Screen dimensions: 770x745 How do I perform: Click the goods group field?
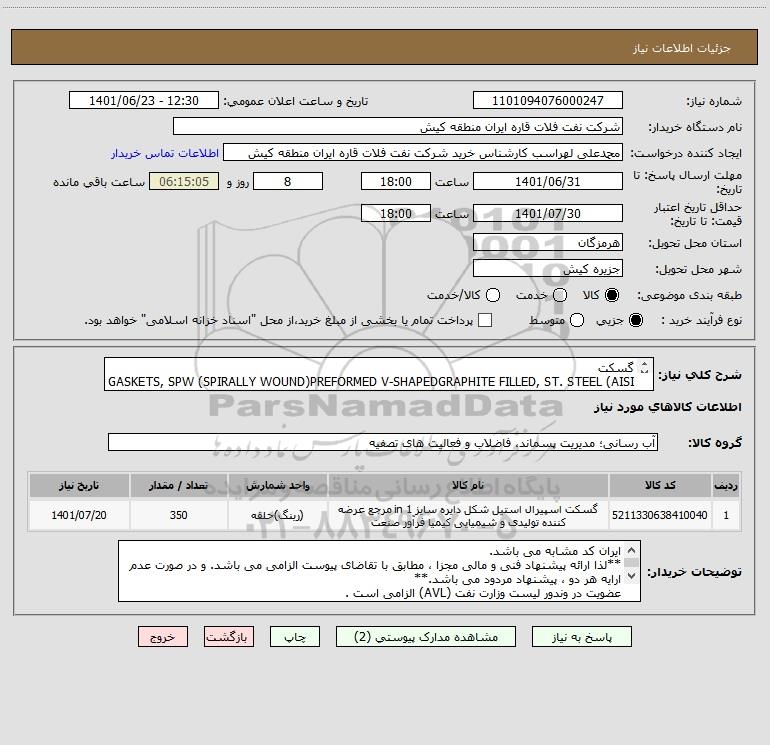tap(383, 442)
